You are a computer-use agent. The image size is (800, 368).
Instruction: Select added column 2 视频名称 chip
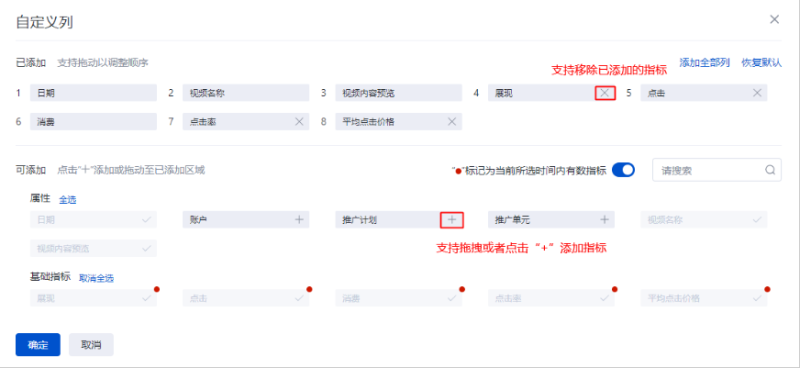point(246,93)
